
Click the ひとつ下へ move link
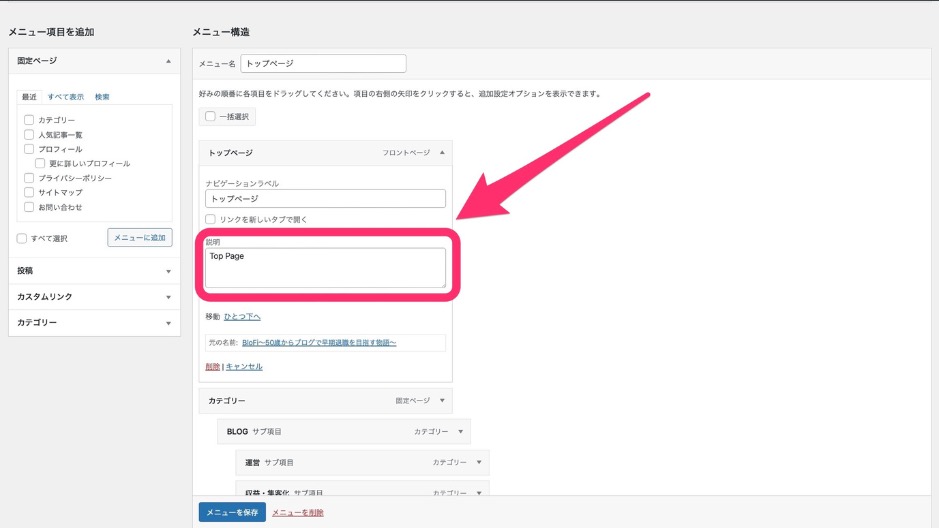pos(242,317)
